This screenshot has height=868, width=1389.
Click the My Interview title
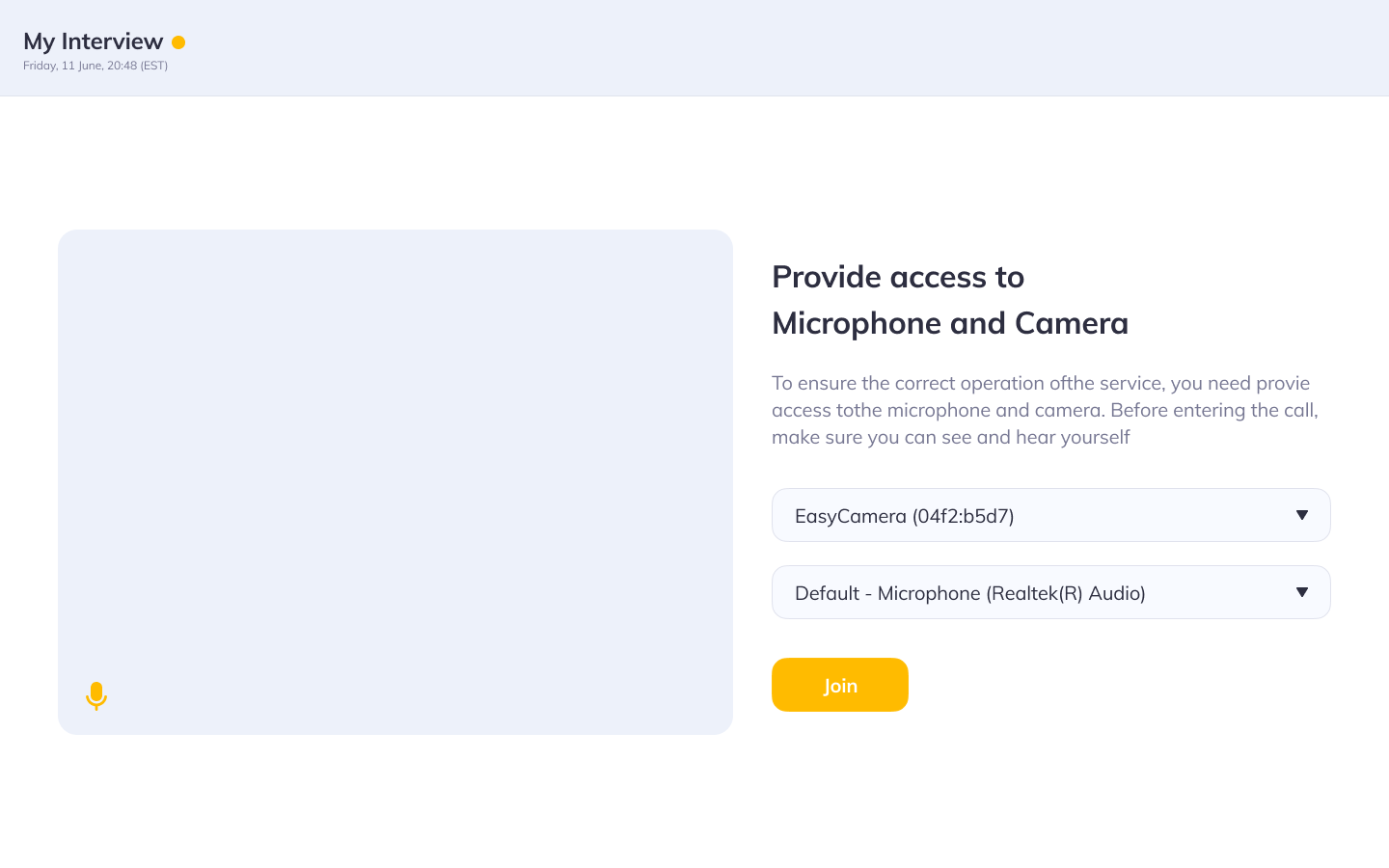click(x=93, y=41)
